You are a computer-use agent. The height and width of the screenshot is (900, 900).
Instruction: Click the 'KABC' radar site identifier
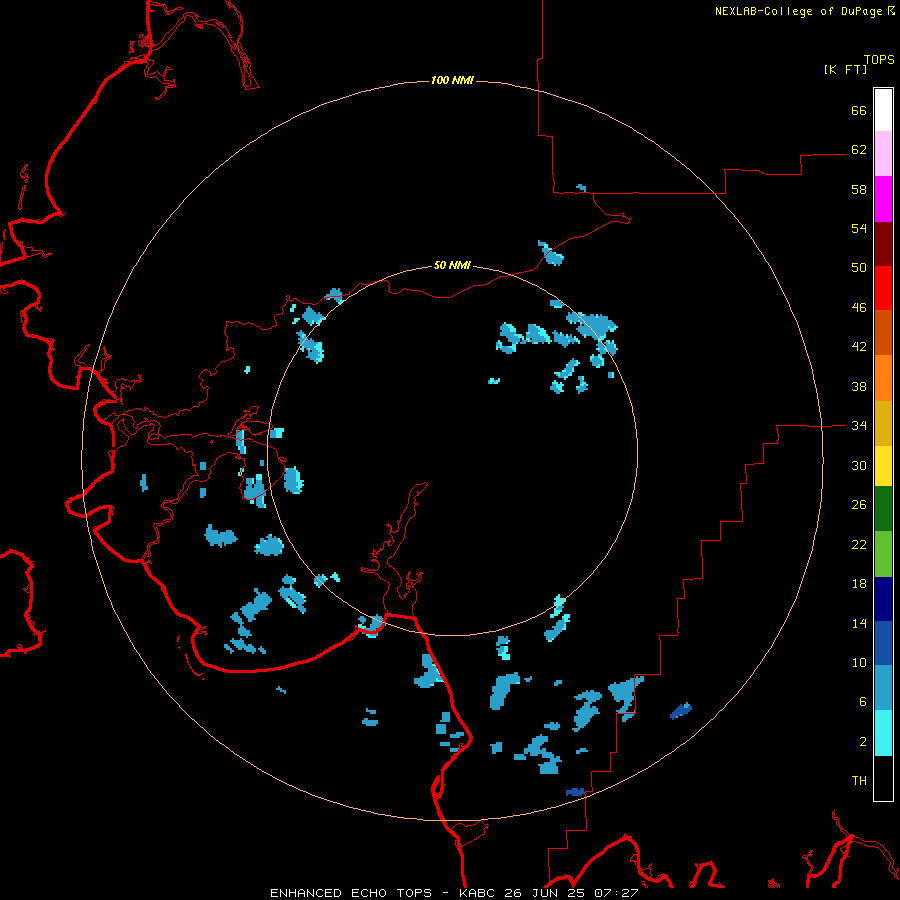479,893
